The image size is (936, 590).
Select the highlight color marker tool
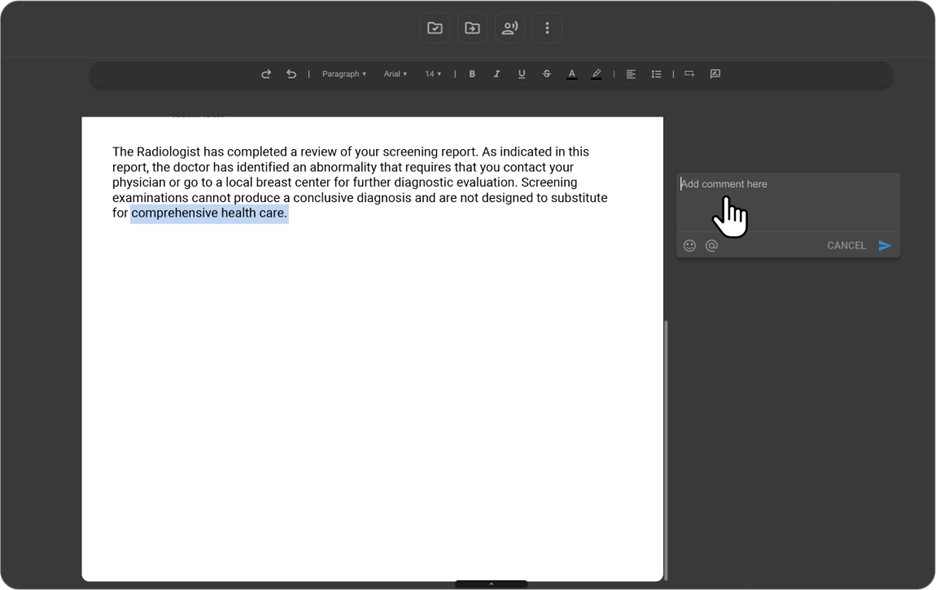[596, 74]
